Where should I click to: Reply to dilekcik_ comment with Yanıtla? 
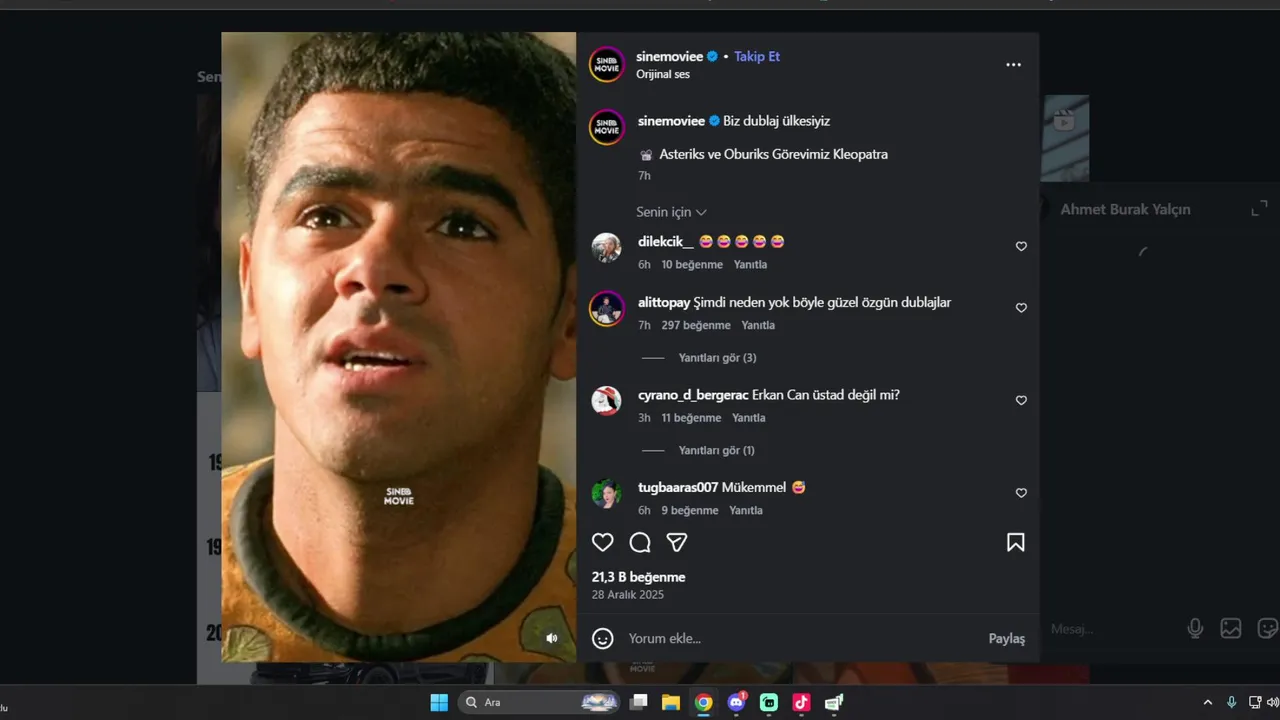pos(750,265)
